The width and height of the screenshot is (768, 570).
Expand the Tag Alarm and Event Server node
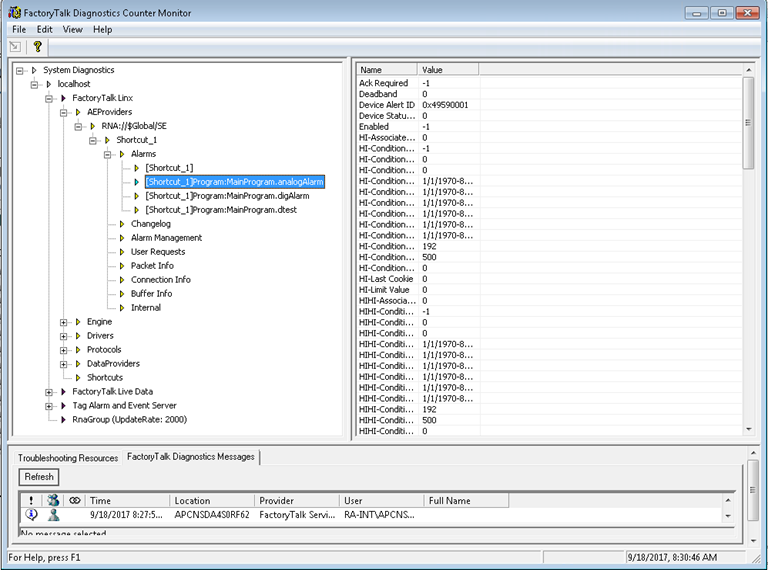click(49, 406)
